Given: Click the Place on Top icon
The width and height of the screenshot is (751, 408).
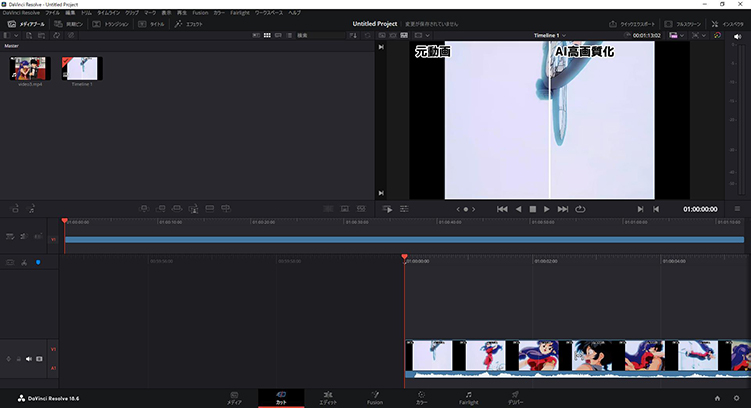Looking at the screenshot, I should click(210, 209).
